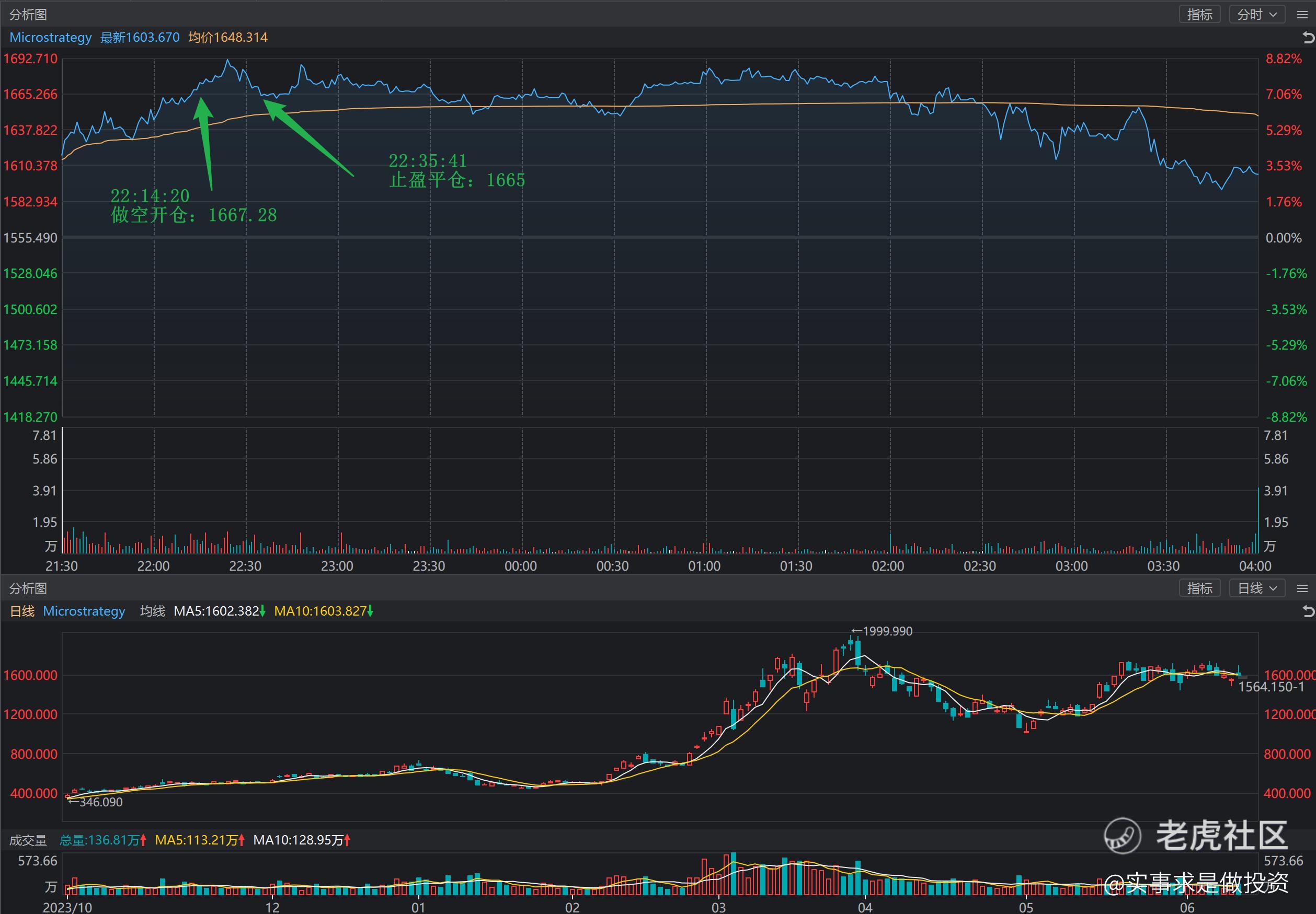This screenshot has width=1316, height=914.
Task: Click the 成交量 volume panel title
Action: pos(28,840)
